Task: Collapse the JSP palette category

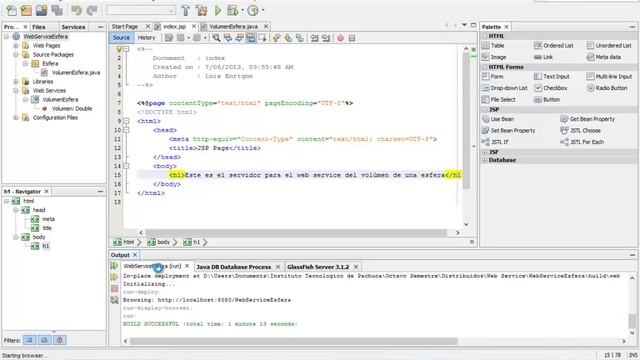Action: click(485, 109)
